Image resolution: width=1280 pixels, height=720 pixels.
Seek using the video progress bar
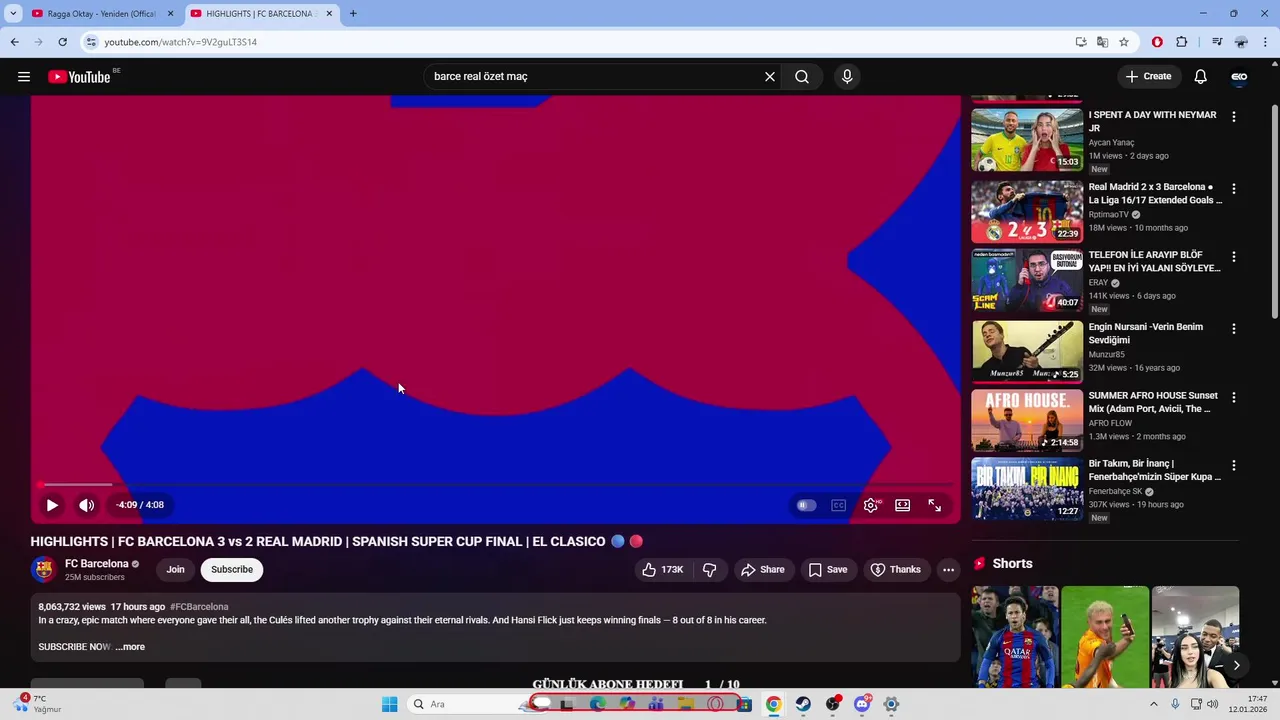[x=496, y=485]
